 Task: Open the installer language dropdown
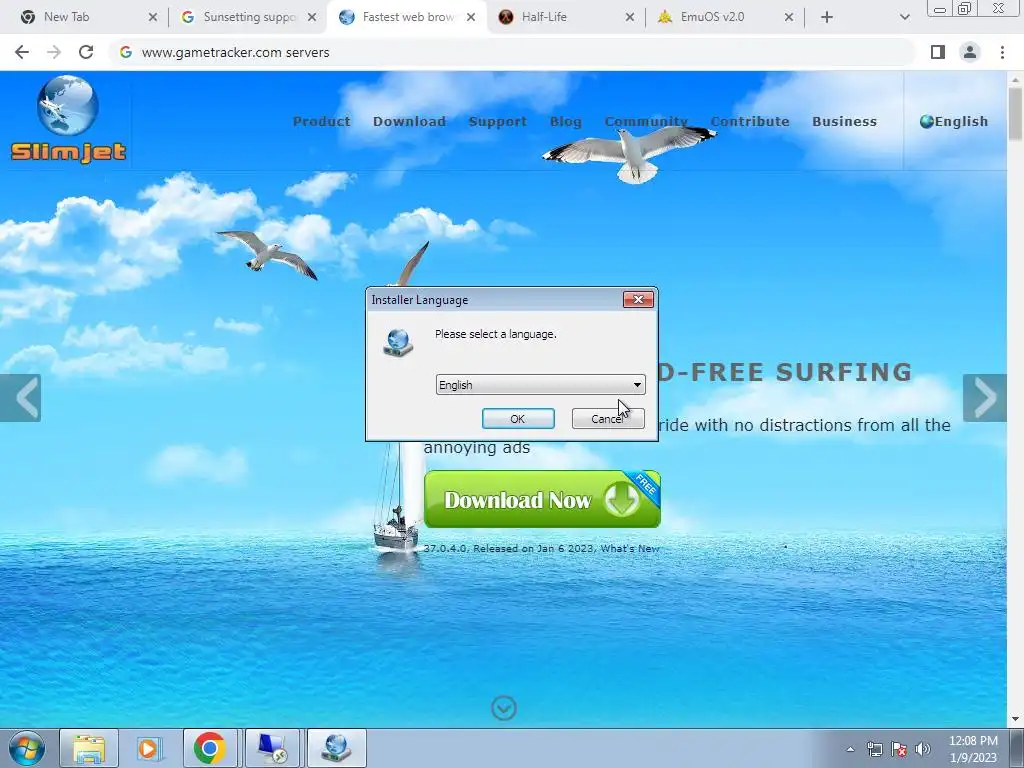(540, 385)
